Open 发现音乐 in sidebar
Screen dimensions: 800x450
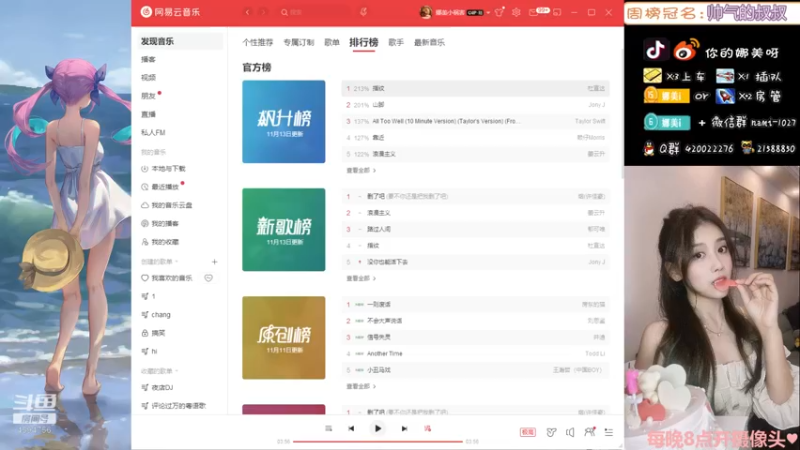(180, 41)
